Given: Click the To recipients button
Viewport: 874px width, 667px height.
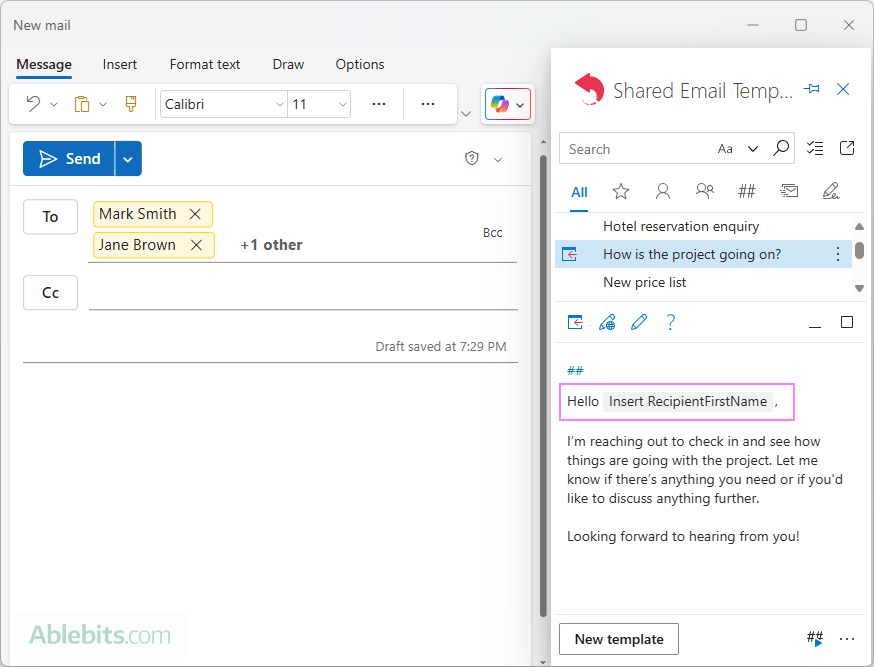Looking at the screenshot, I should click(x=50, y=217).
